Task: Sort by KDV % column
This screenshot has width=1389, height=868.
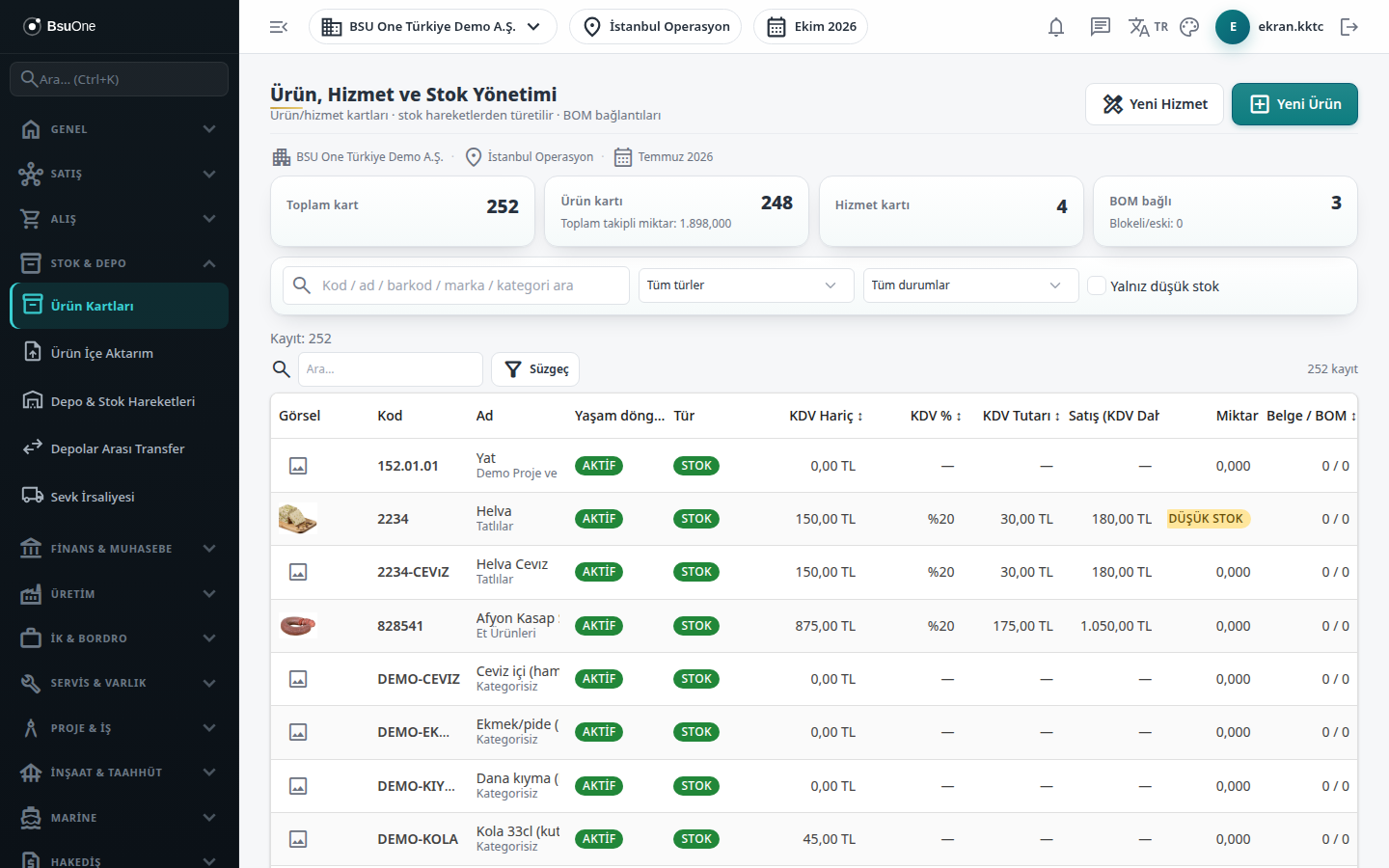Action: 936,416
